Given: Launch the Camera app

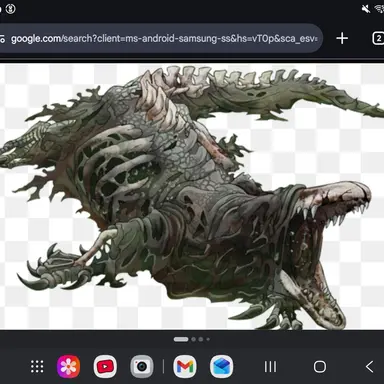Looking at the screenshot, I should [142, 367].
